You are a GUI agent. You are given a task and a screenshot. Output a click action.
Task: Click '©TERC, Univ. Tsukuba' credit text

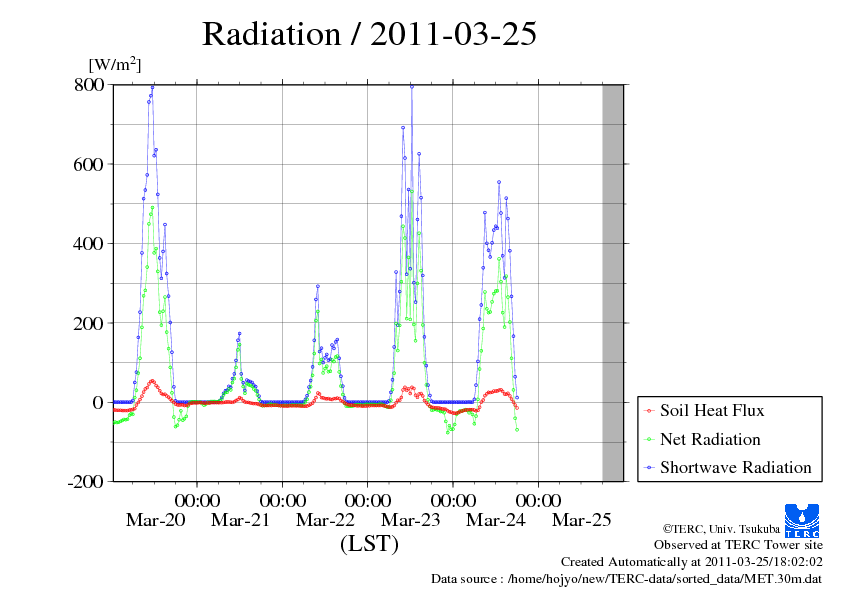(721, 529)
